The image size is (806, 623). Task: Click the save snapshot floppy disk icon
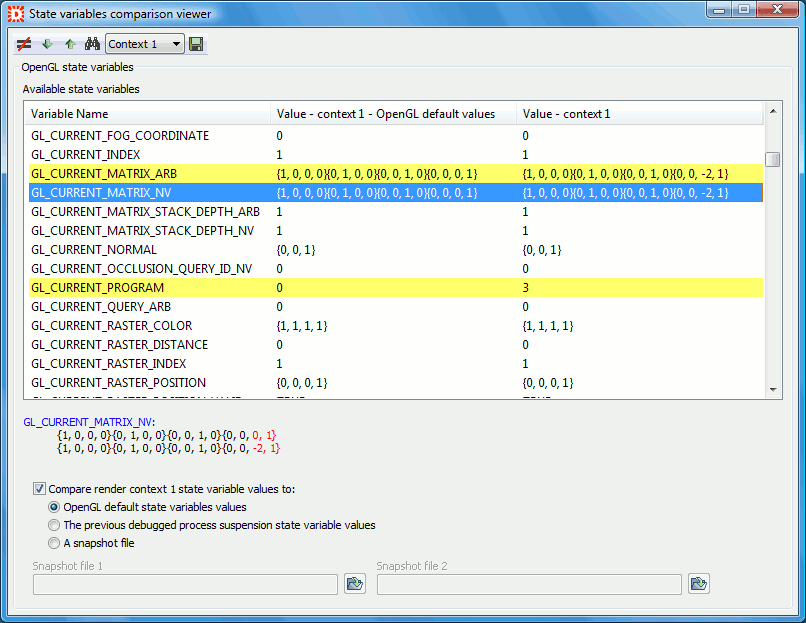(x=196, y=44)
